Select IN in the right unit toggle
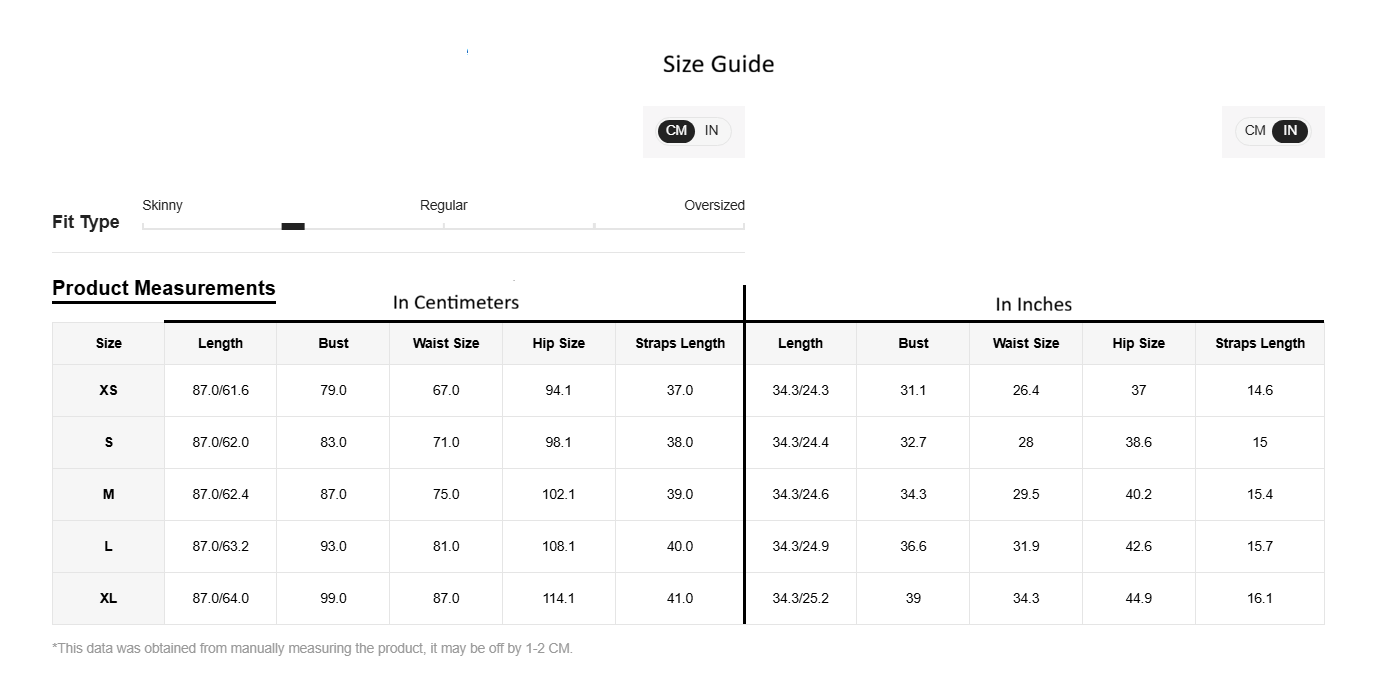 1290,131
